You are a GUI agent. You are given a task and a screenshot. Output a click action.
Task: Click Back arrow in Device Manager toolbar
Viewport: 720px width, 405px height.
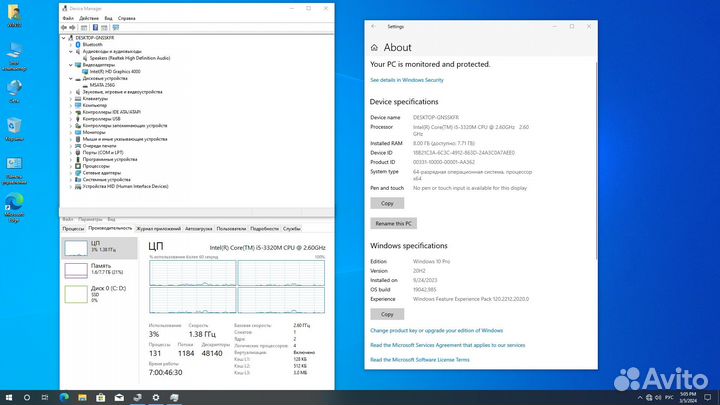(x=64, y=28)
